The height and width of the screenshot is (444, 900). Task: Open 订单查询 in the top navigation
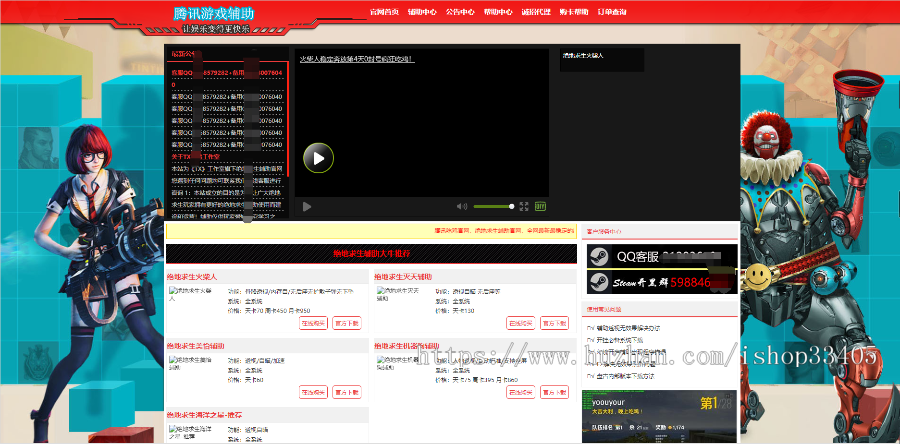612,11
